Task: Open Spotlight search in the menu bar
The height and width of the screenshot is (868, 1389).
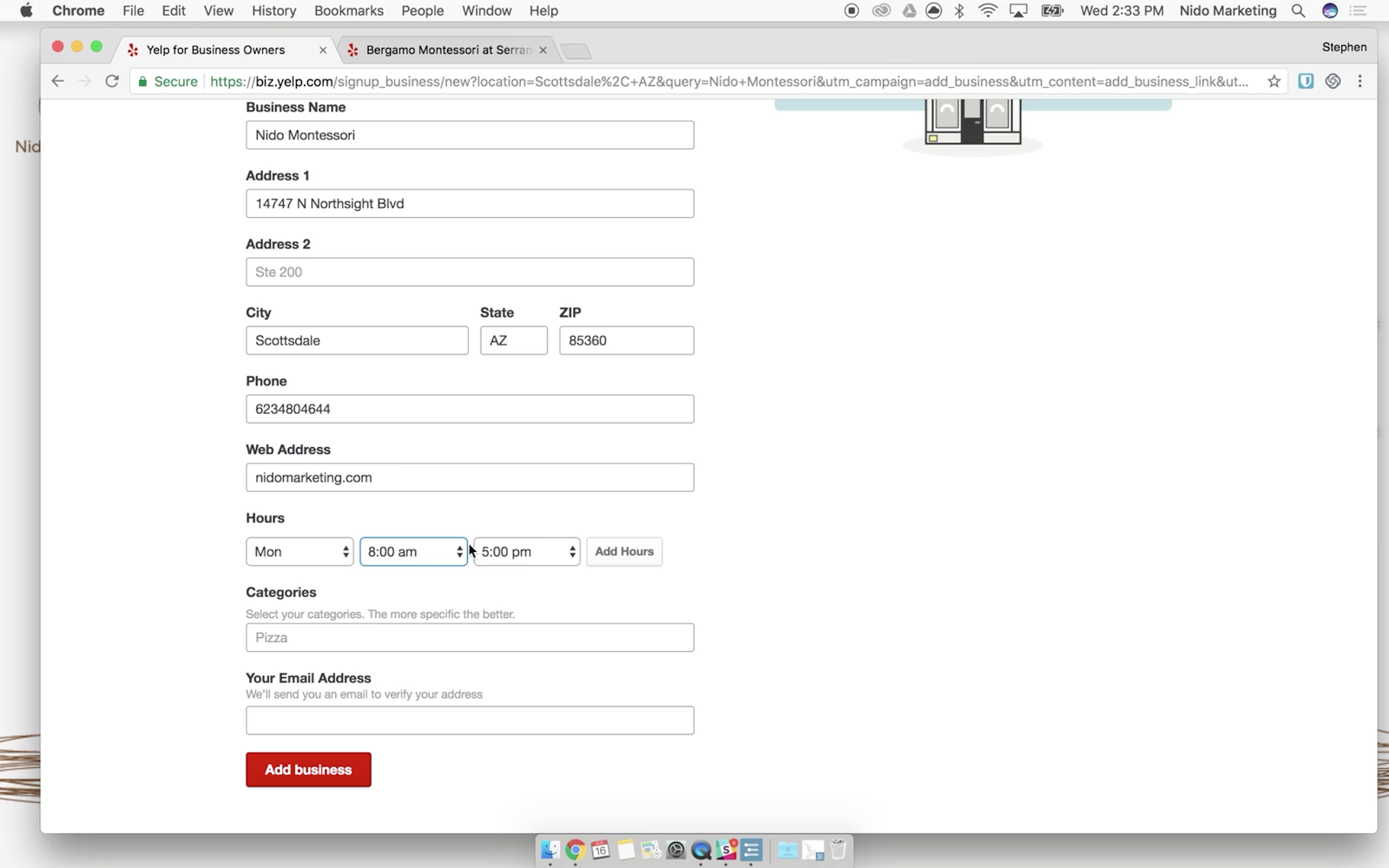Action: (1298, 11)
